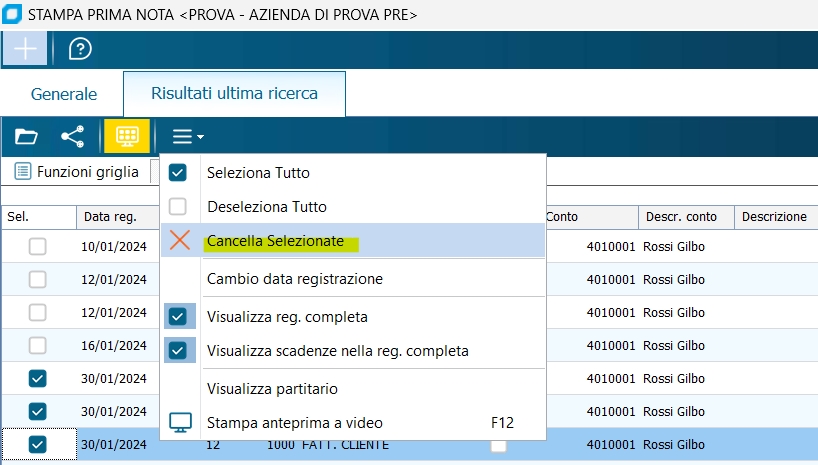Choose Cambio data registrazione menu entry
818x465 pixels.
pos(295,279)
